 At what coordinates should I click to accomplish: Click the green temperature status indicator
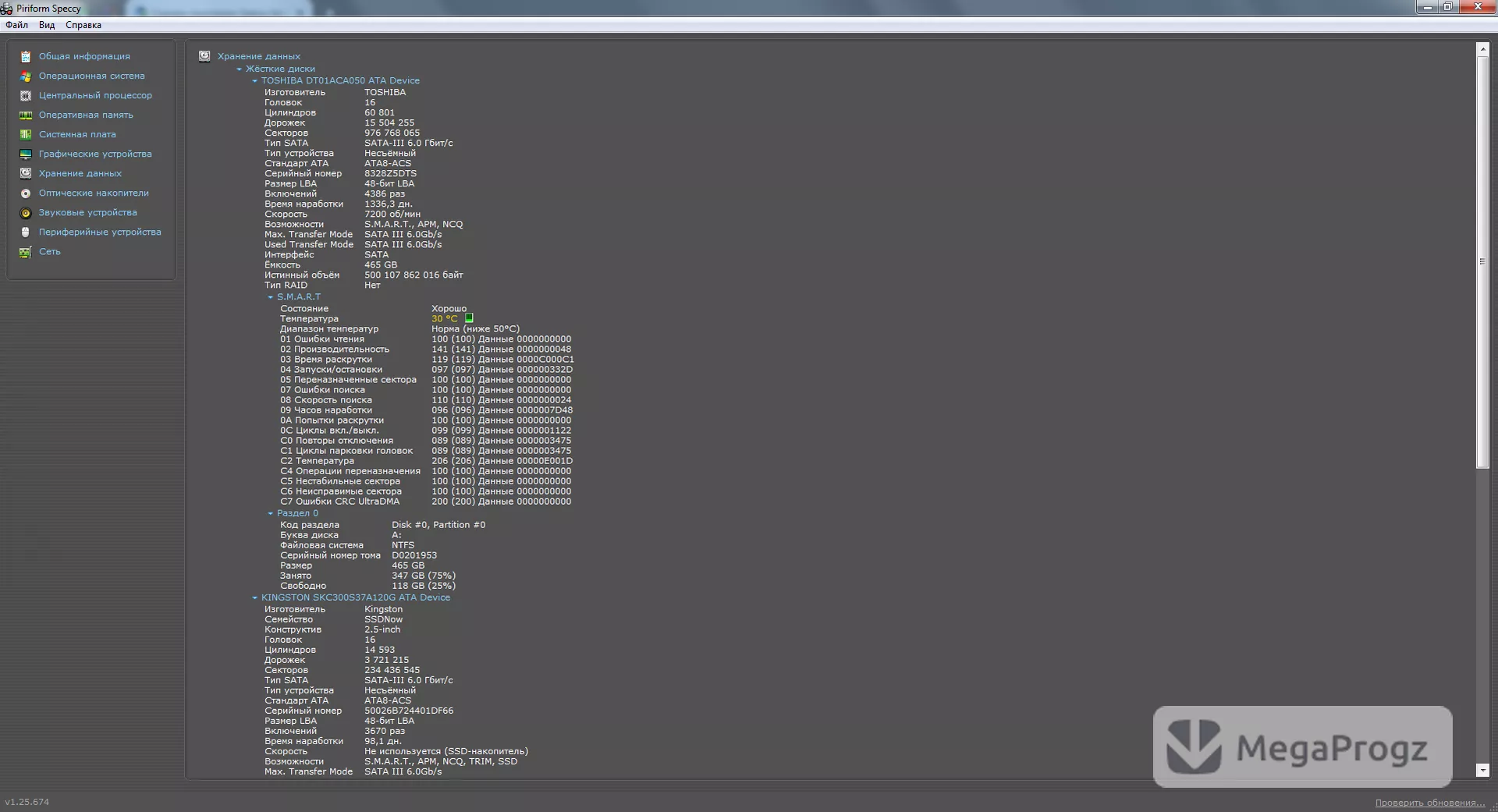pos(469,318)
